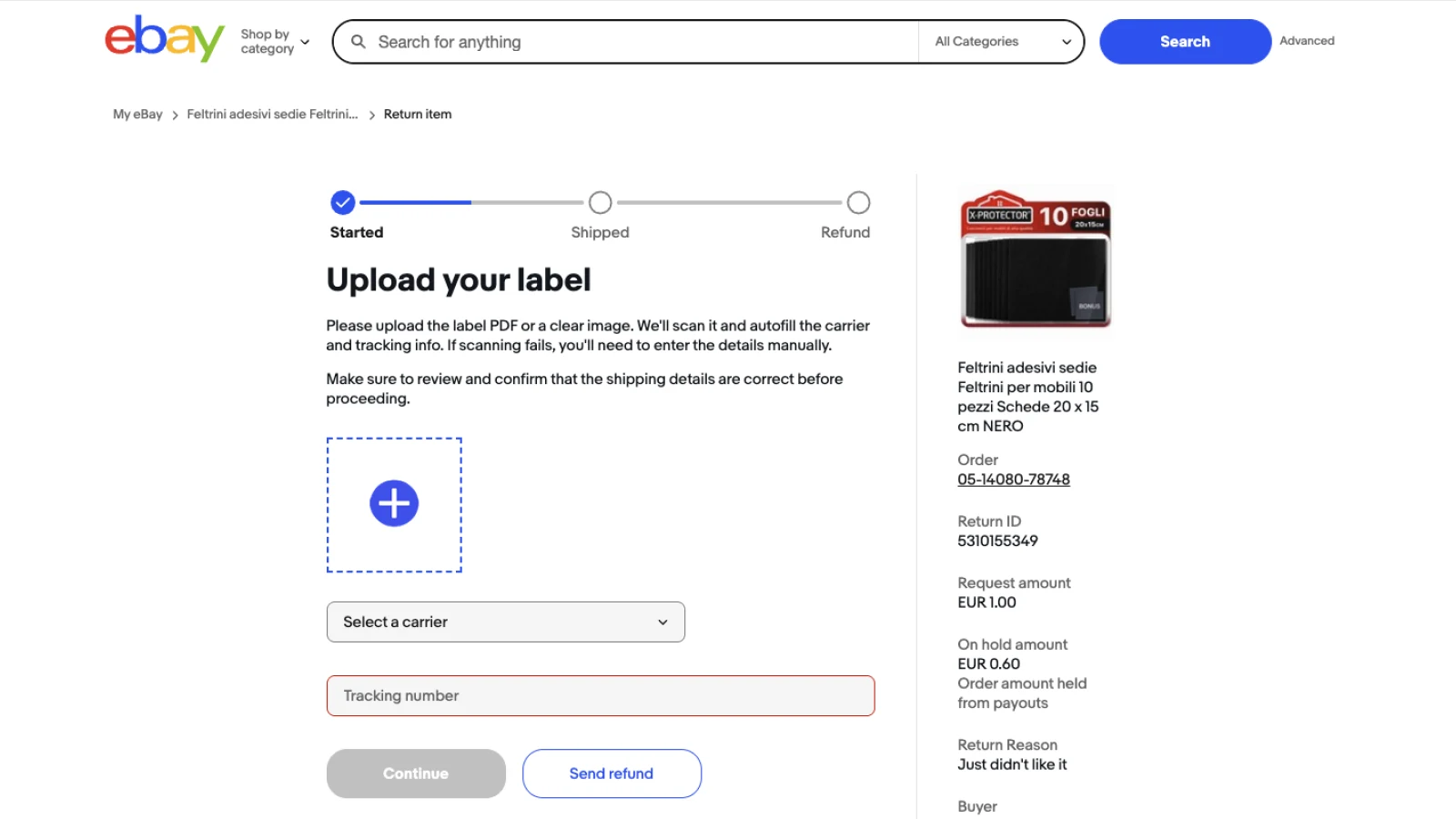This screenshot has width=1456, height=819.
Task: Click the Advanced search link
Action: pyautogui.click(x=1307, y=41)
